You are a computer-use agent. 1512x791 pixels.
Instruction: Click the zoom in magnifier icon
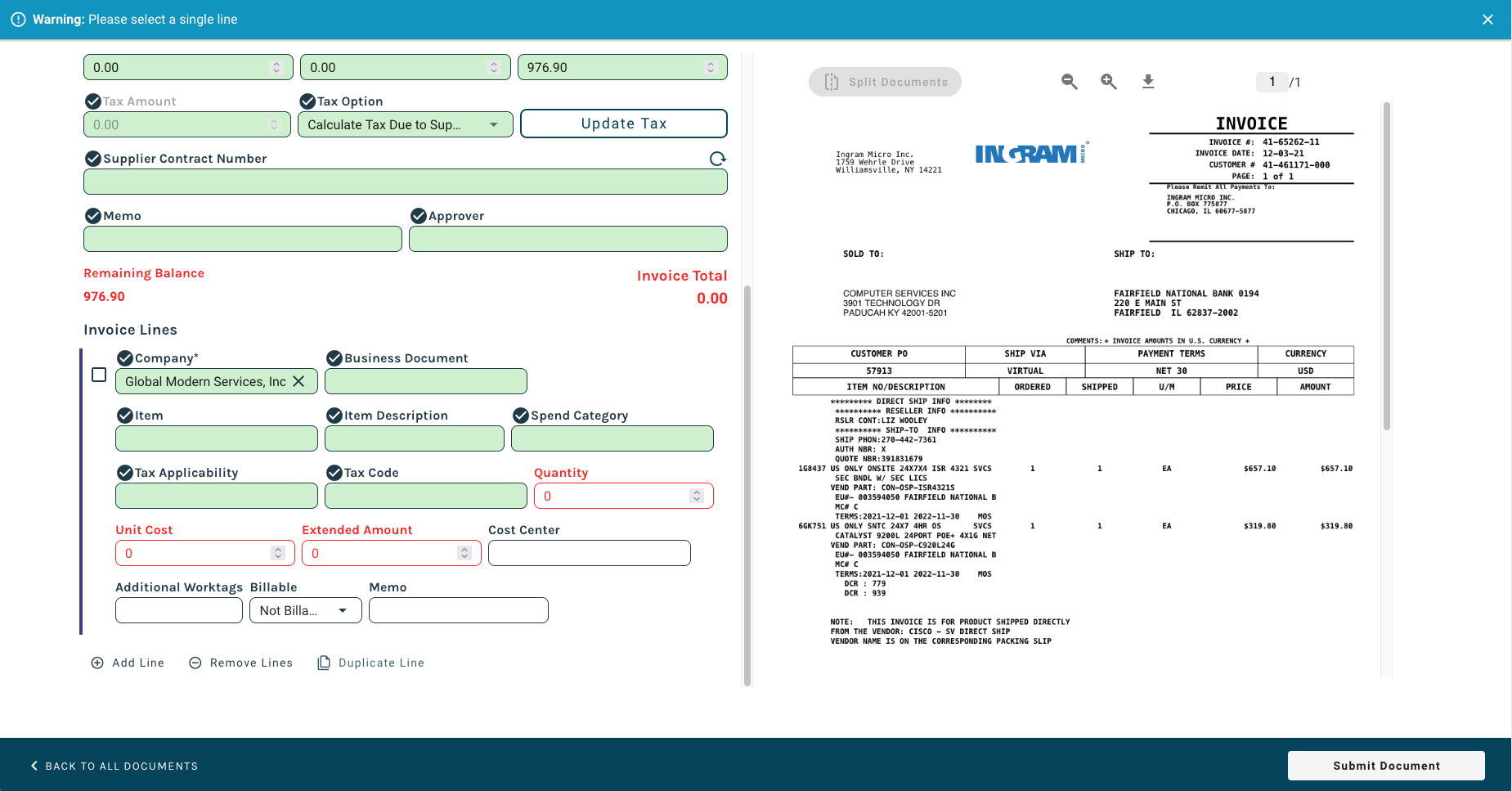[1108, 82]
